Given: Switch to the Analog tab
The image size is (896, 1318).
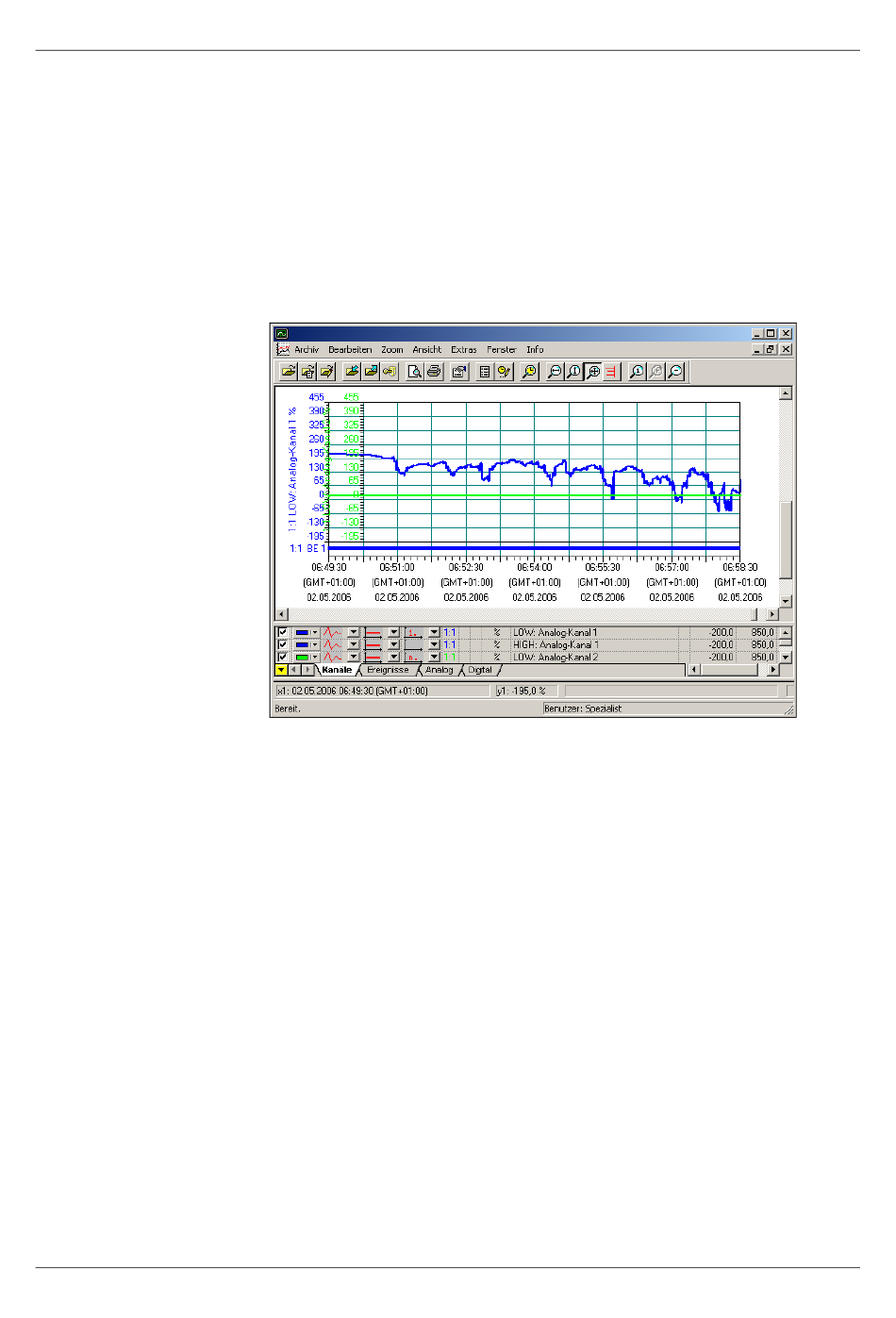Looking at the screenshot, I should coord(440,670).
